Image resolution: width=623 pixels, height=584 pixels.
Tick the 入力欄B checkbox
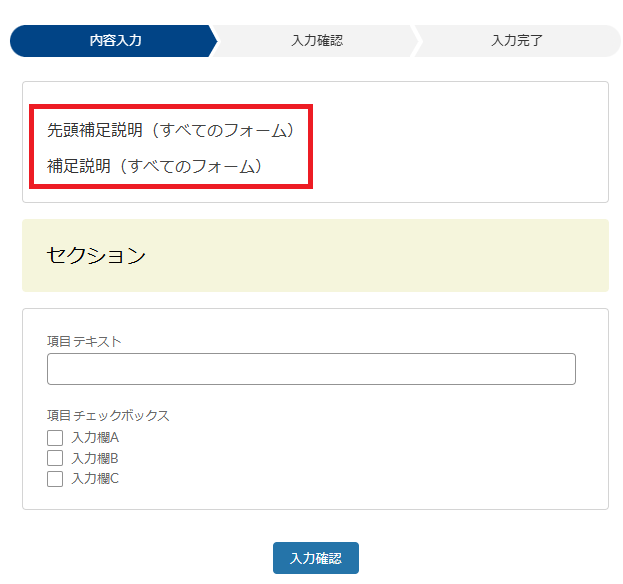[55, 458]
